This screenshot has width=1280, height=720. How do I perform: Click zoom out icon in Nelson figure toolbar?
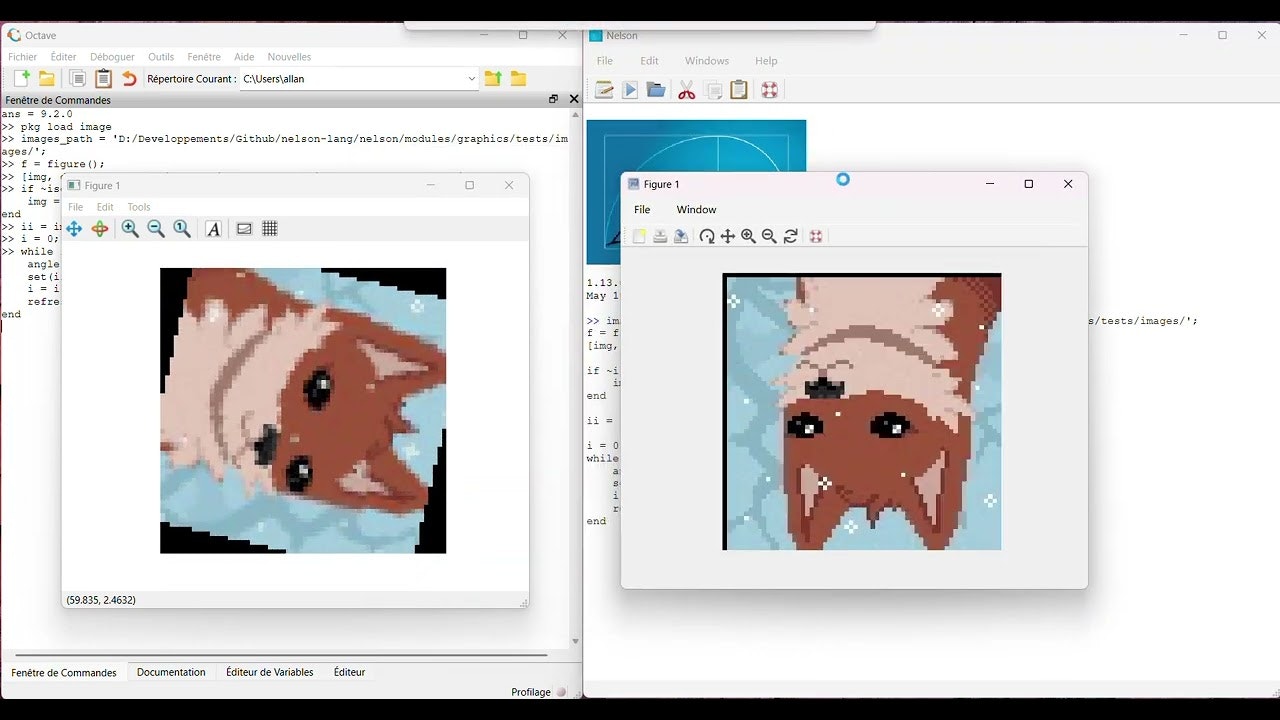[769, 236]
